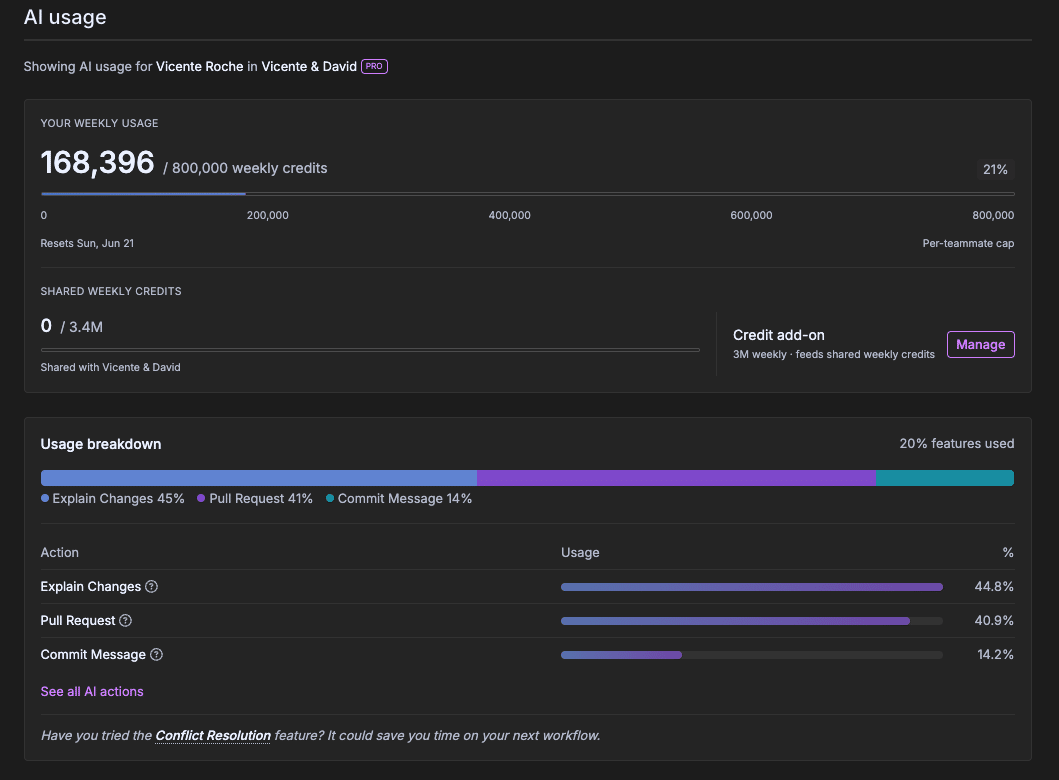Click the YOUR WEEKLY USAGE heading
The width and height of the screenshot is (1059, 780).
pyautogui.click(x=99, y=123)
